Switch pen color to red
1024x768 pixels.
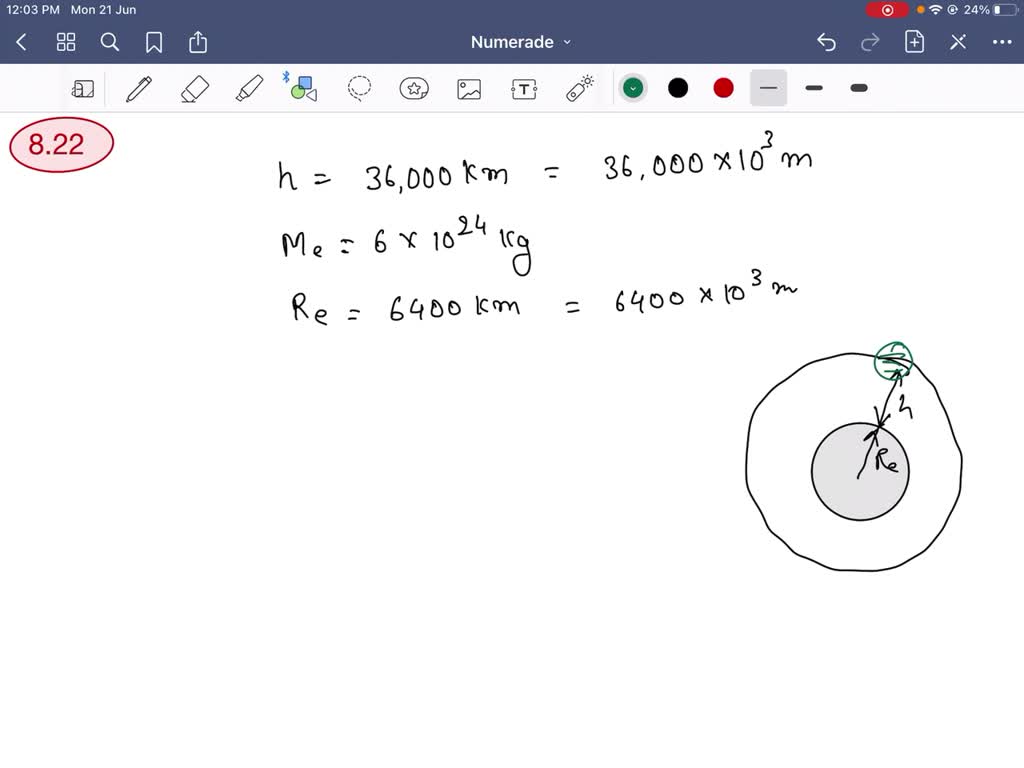coord(723,88)
